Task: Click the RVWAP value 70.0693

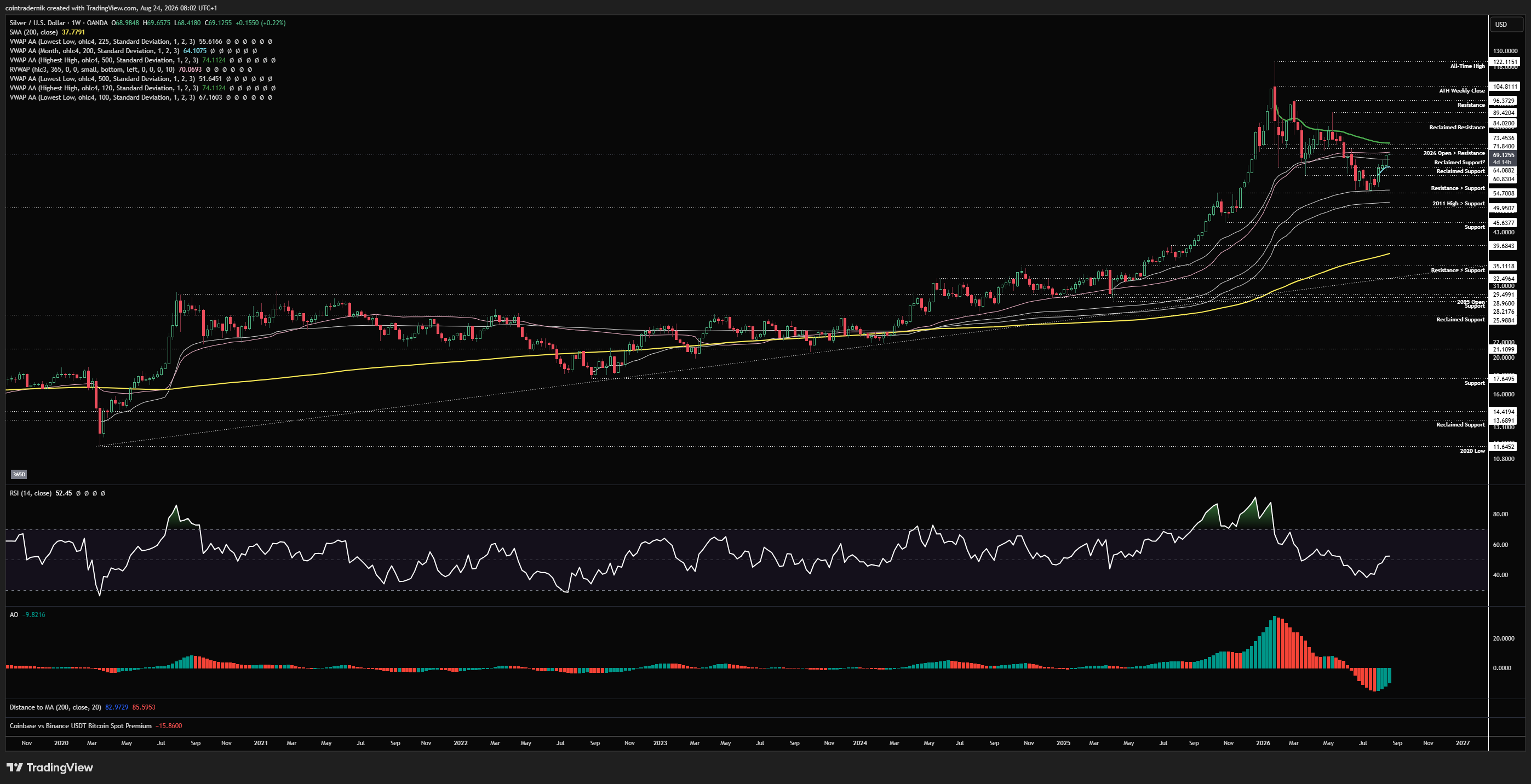Action: (190, 69)
